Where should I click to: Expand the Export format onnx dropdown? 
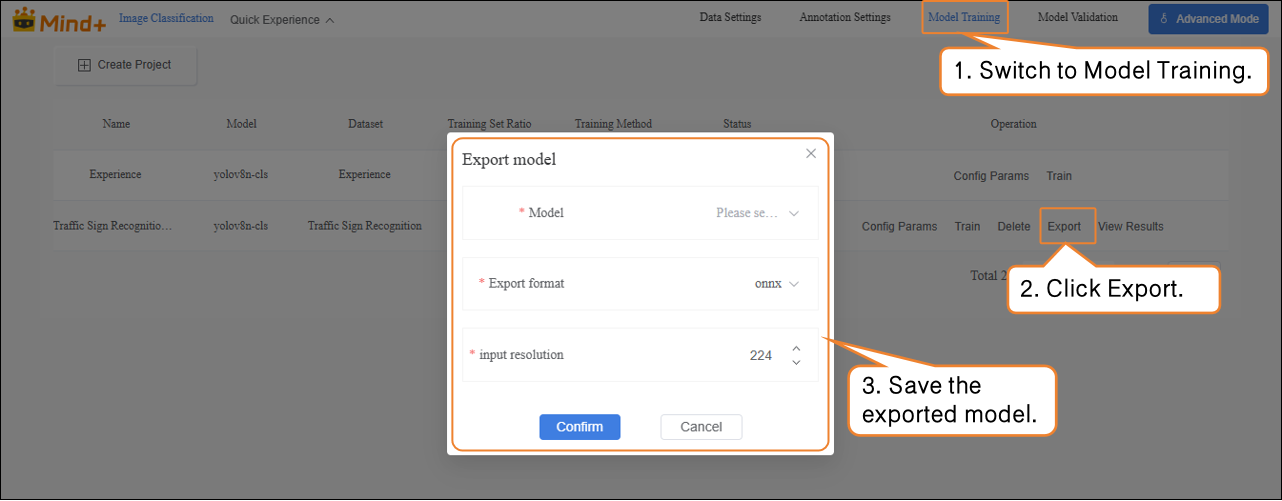click(x=777, y=283)
